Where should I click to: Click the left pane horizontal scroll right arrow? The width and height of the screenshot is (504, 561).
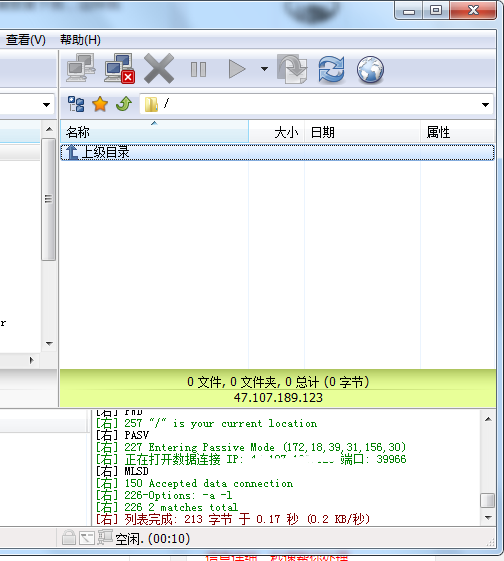point(31,360)
